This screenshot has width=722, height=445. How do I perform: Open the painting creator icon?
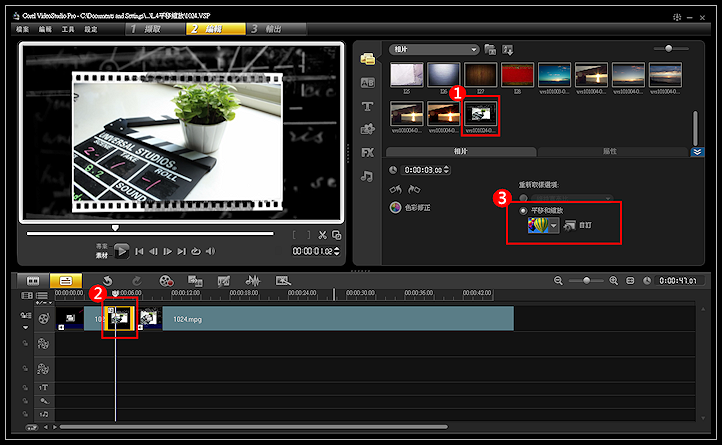(224, 281)
